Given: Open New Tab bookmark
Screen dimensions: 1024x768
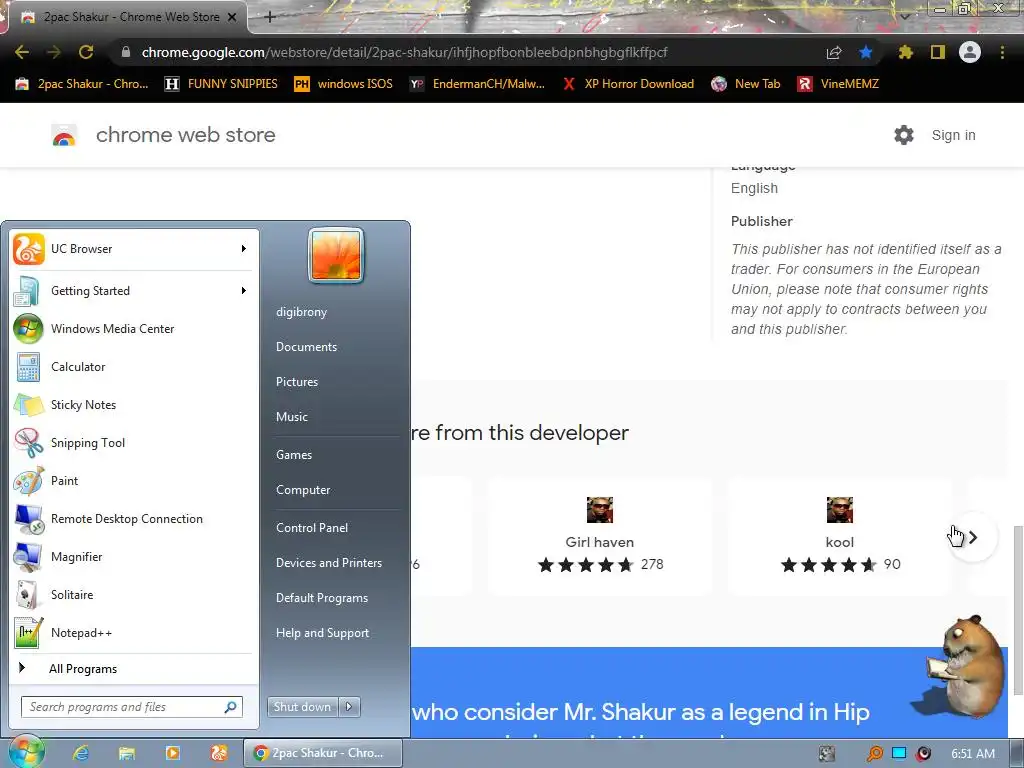Looking at the screenshot, I should [x=746, y=84].
